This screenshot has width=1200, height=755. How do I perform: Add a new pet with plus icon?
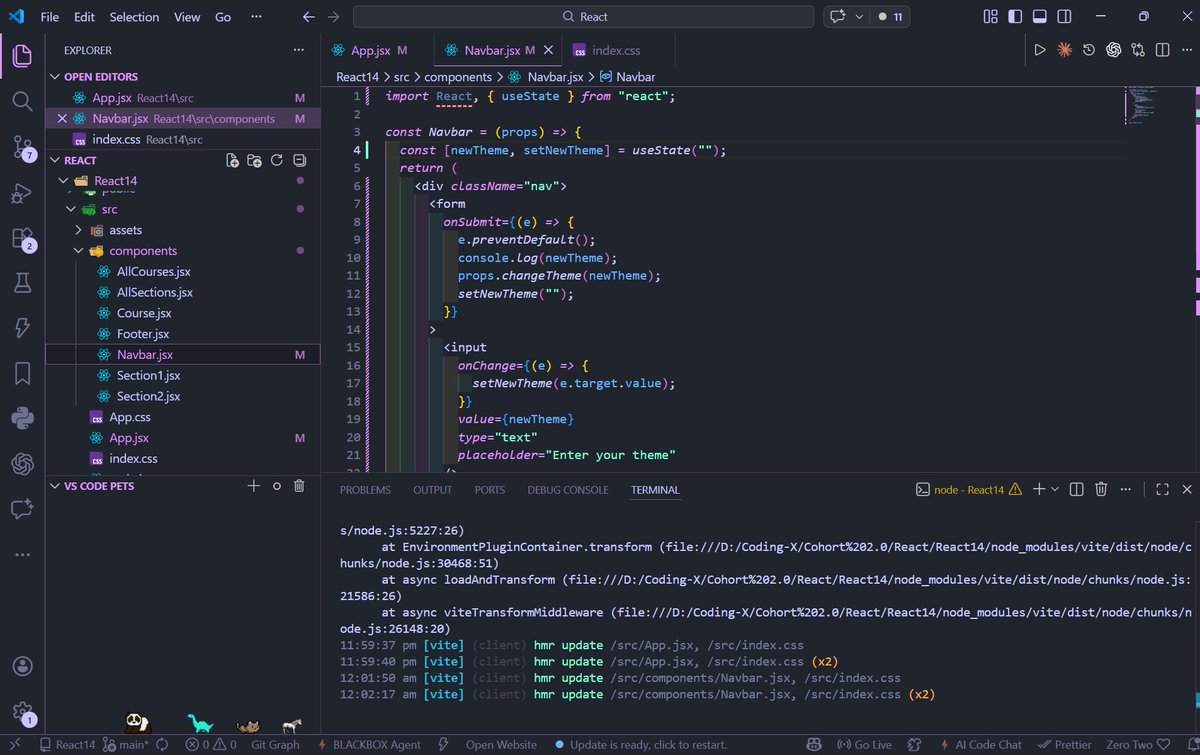tap(253, 486)
